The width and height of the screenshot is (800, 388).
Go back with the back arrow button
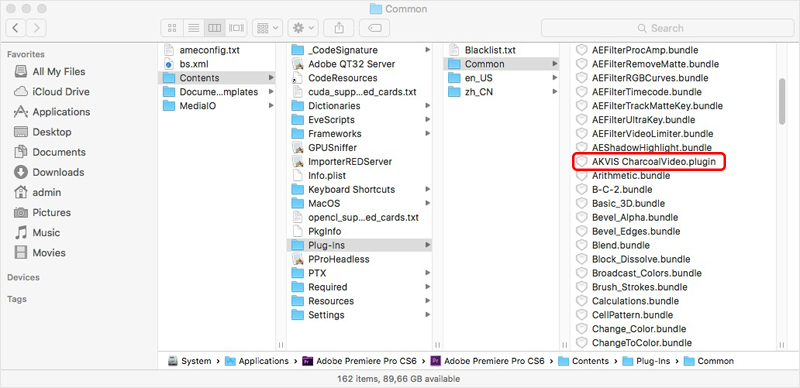coord(16,28)
